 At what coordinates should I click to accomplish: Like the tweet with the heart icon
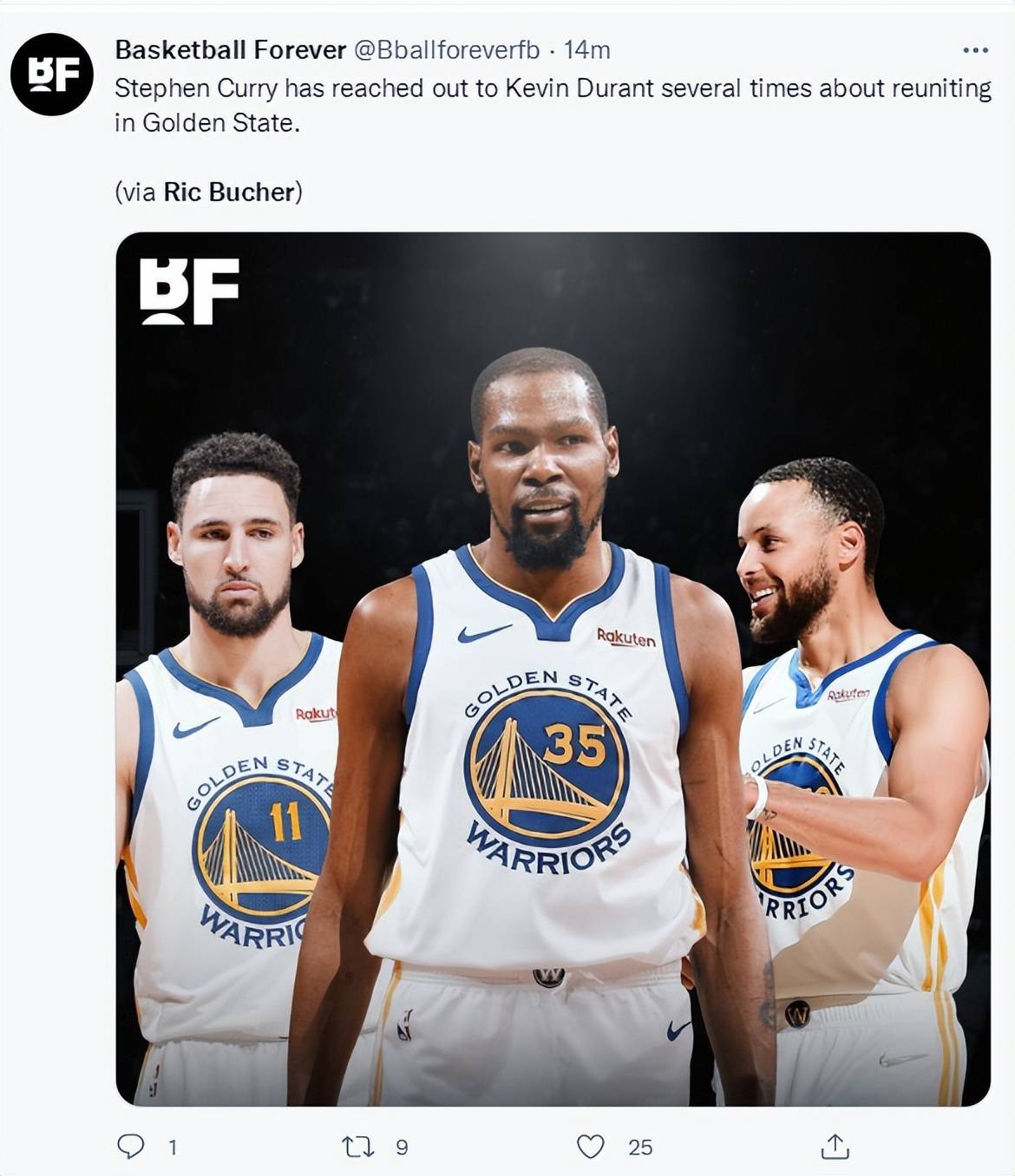[x=591, y=1147]
